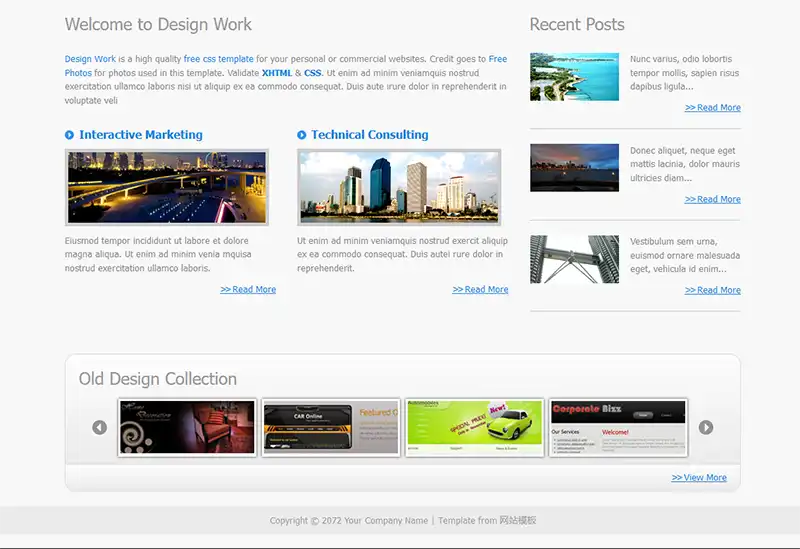800x549 pixels.
Task: Open the twin towers bridge post thumbnail
Action: click(x=574, y=259)
